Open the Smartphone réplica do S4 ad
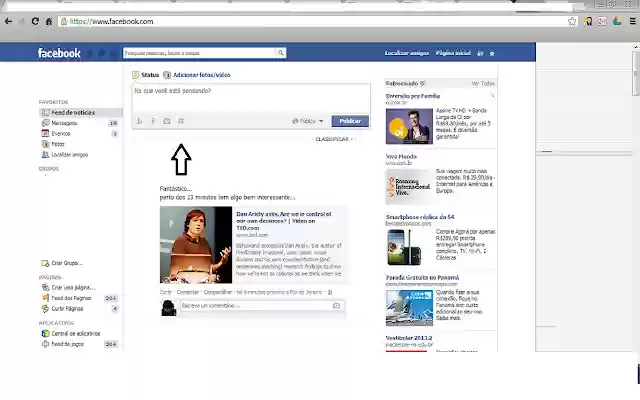 point(420,217)
